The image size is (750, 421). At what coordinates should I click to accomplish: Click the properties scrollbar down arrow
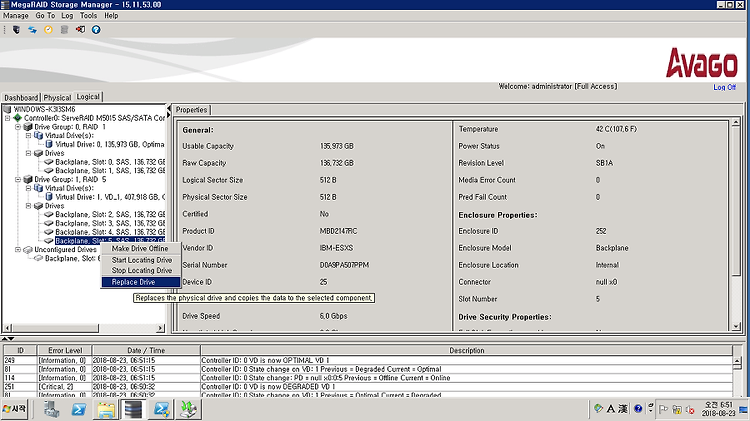(x=736, y=327)
